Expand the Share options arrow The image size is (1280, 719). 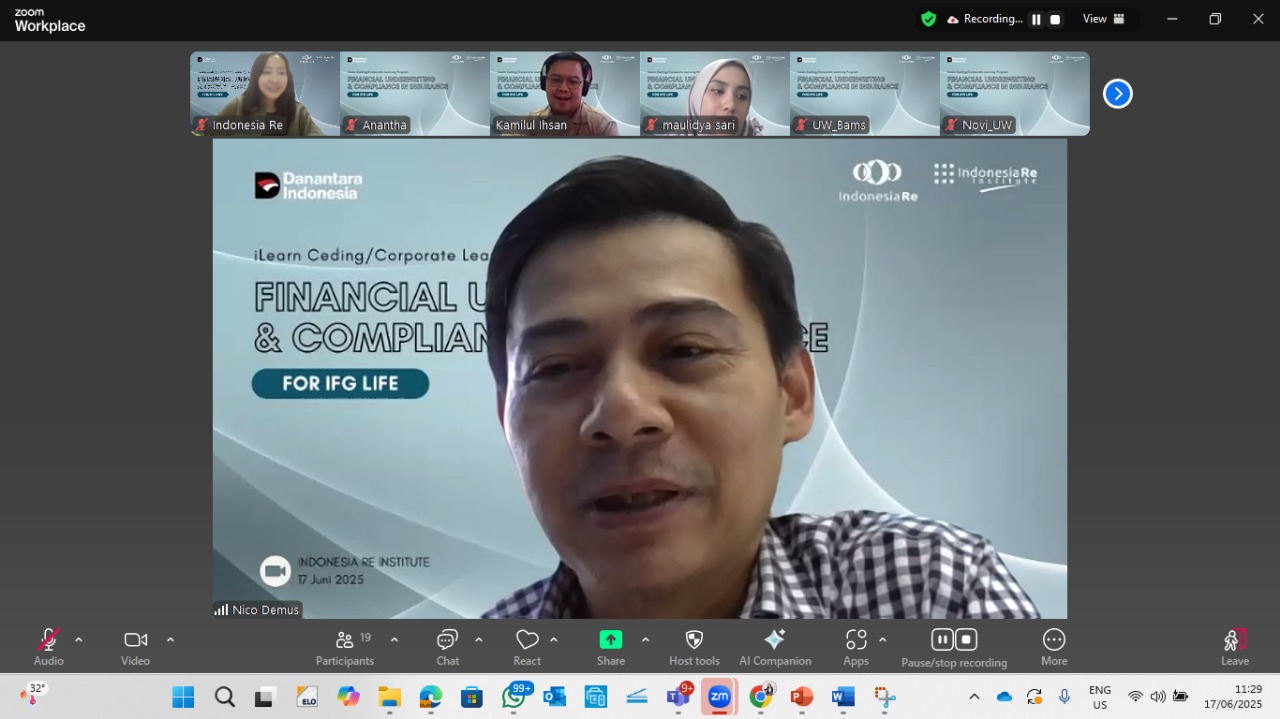click(645, 640)
